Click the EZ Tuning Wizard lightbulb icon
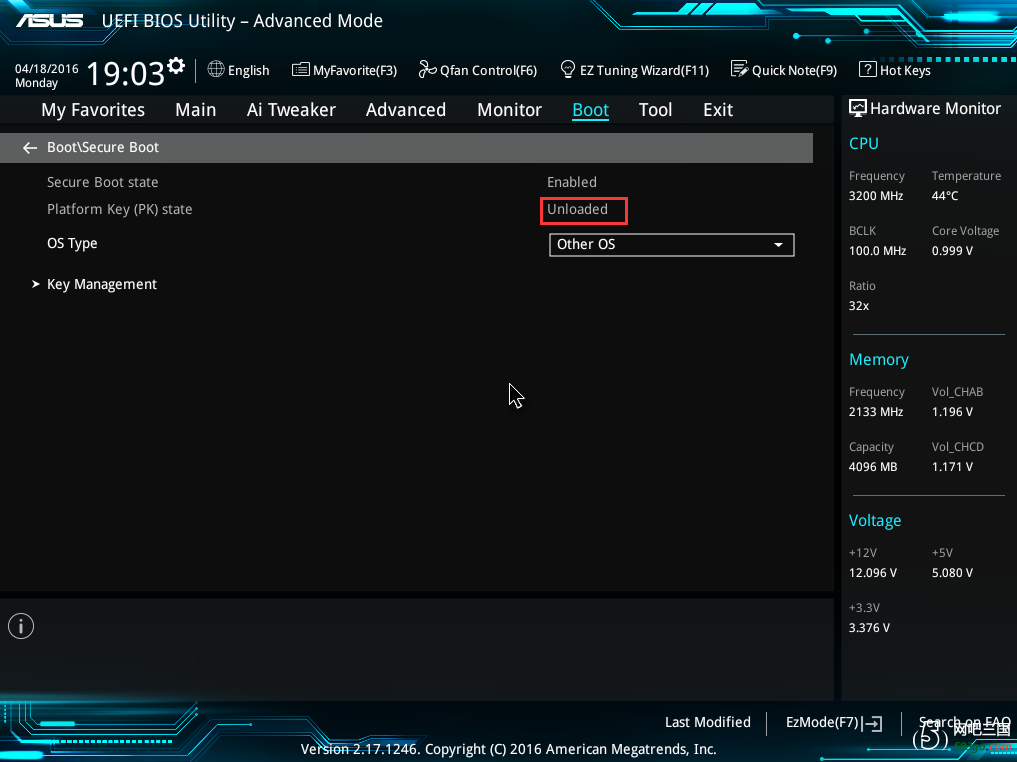 pyautogui.click(x=568, y=69)
